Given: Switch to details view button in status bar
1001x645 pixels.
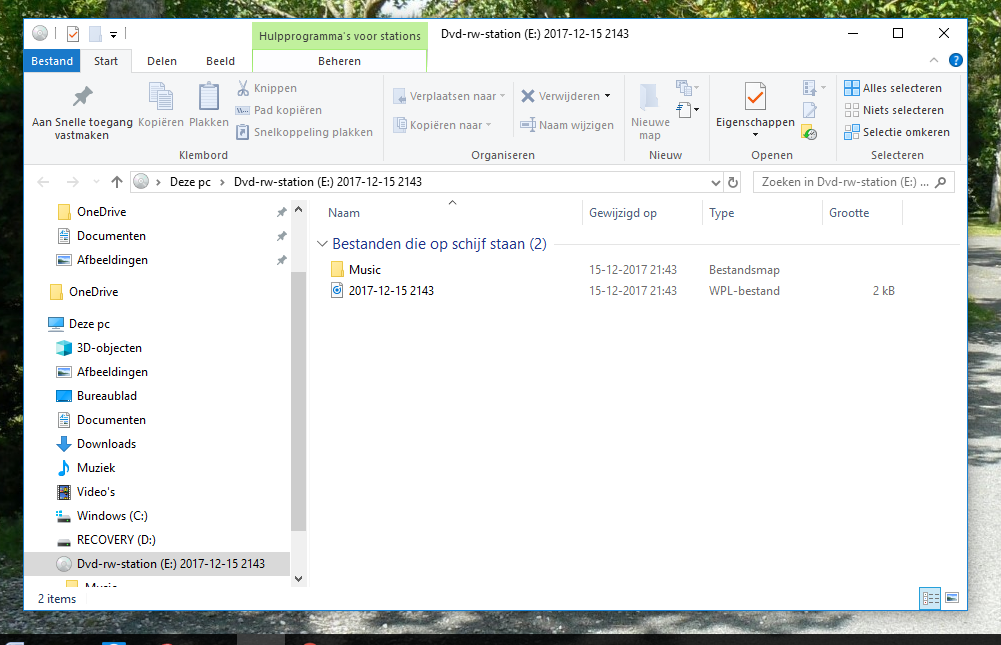Looking at the screenshot, I should [x=930, y=598].
